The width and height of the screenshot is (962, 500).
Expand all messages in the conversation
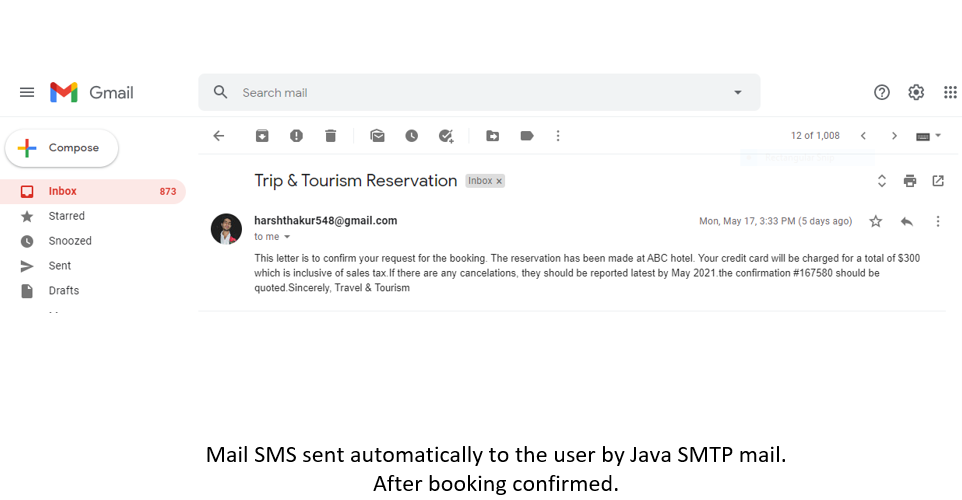click(882, 181)
